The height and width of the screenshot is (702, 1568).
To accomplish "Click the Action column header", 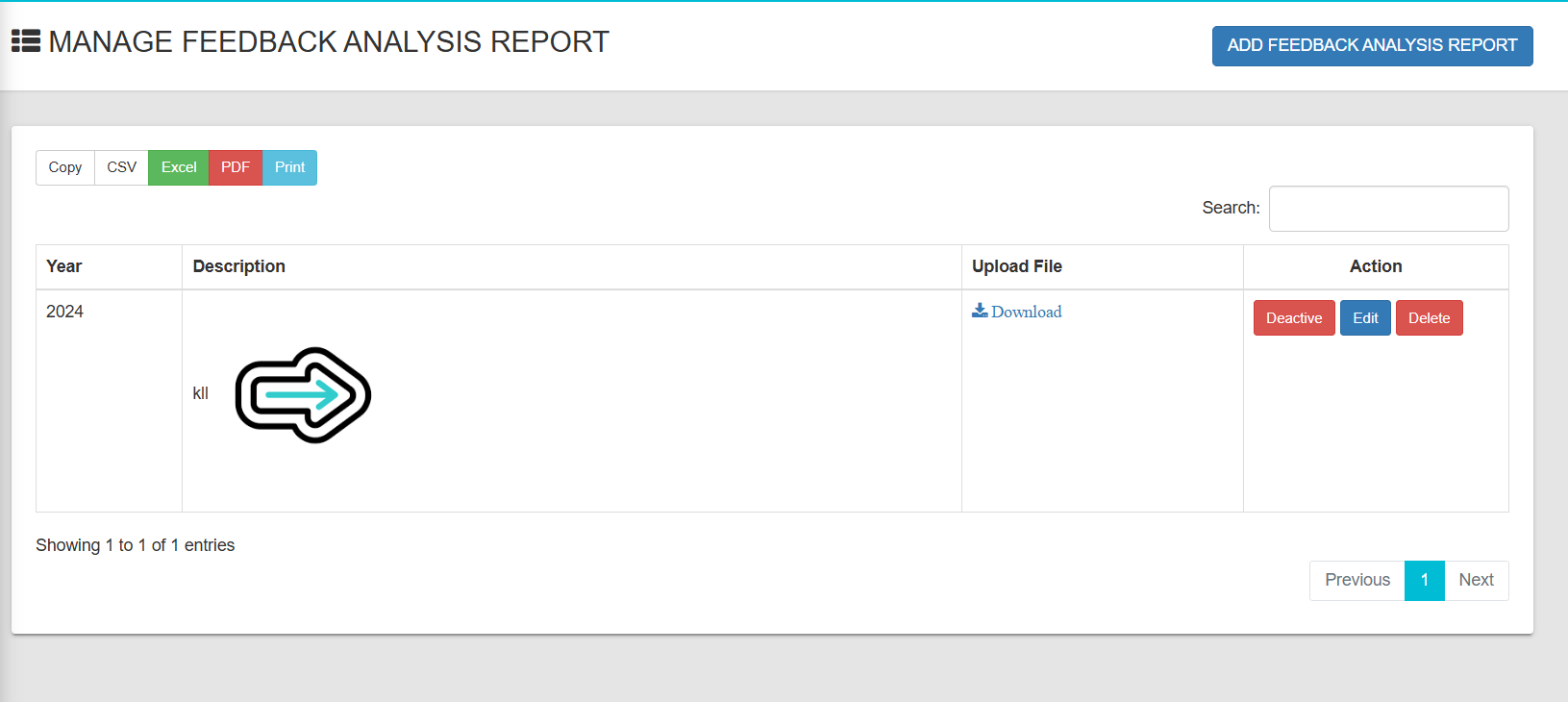I will 1376,266.
